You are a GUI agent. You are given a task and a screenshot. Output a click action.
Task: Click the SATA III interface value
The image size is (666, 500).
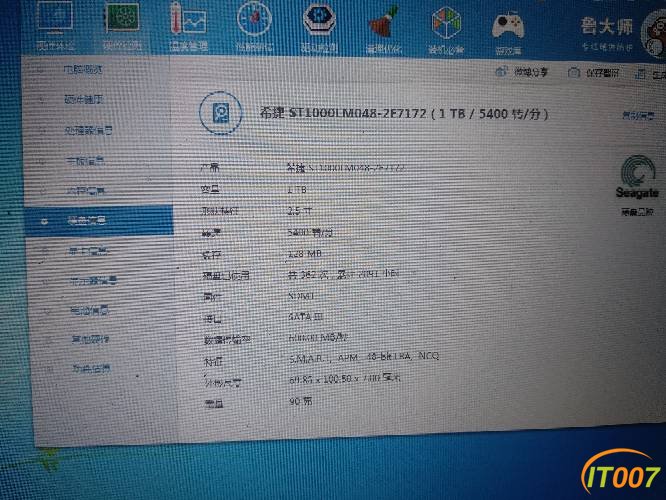306,316
